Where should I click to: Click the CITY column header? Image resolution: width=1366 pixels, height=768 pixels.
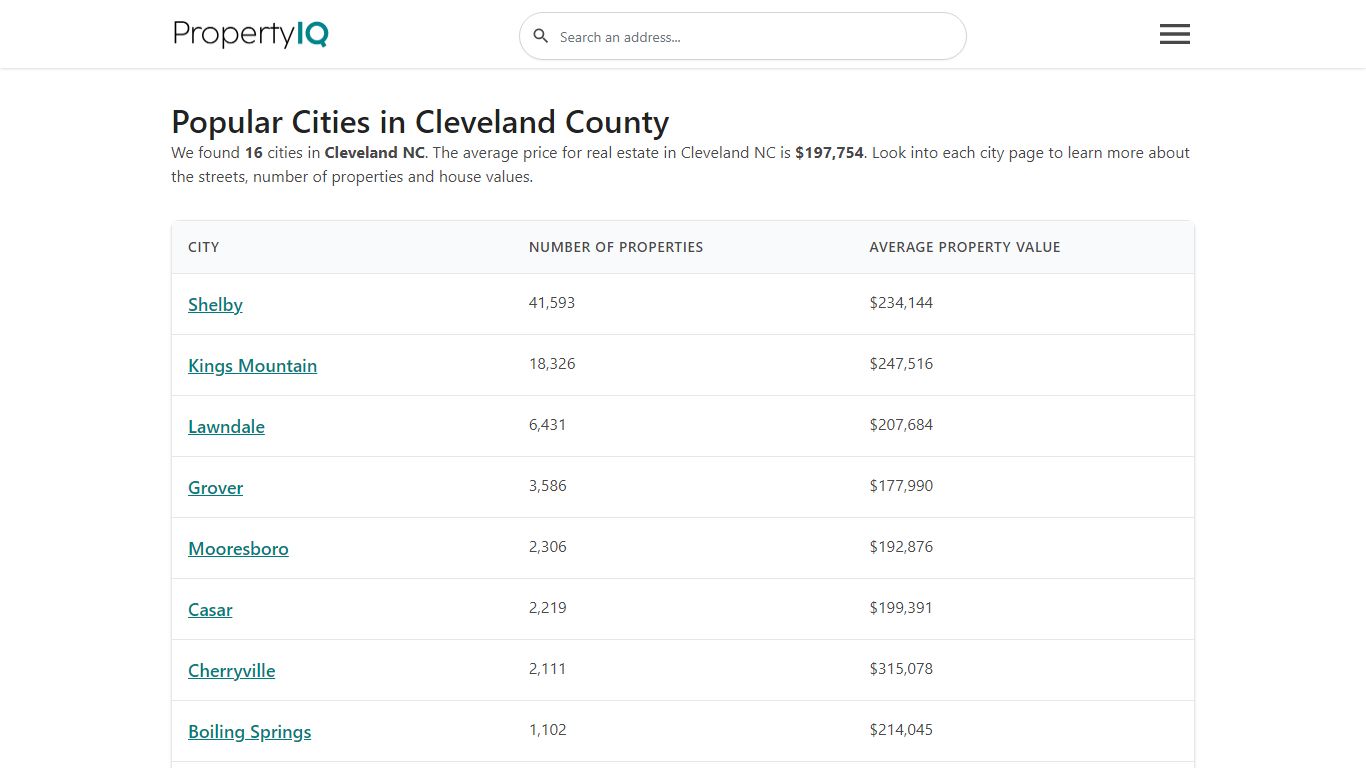(x=203, y=247)
